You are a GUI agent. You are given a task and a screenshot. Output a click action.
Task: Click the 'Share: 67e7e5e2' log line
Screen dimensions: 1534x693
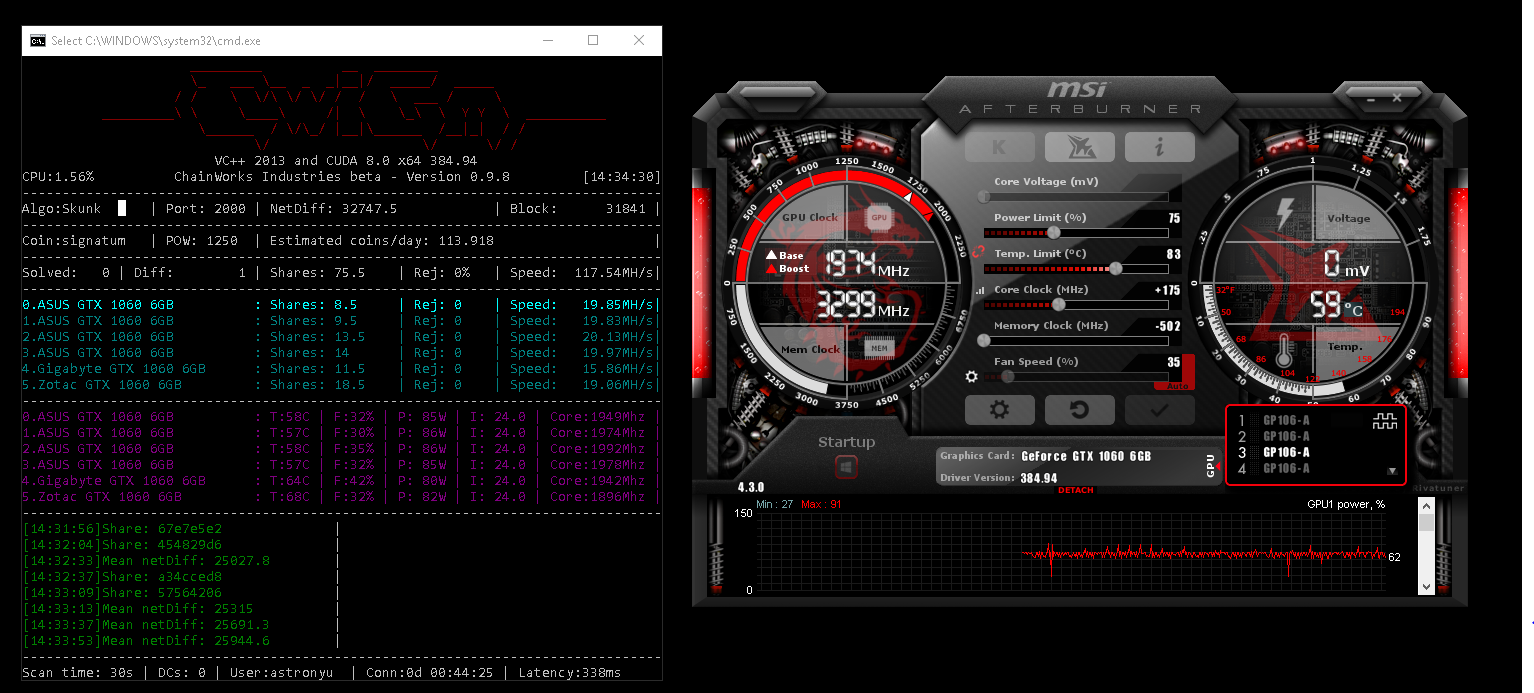pyautogui.click(x=122, y=529)
